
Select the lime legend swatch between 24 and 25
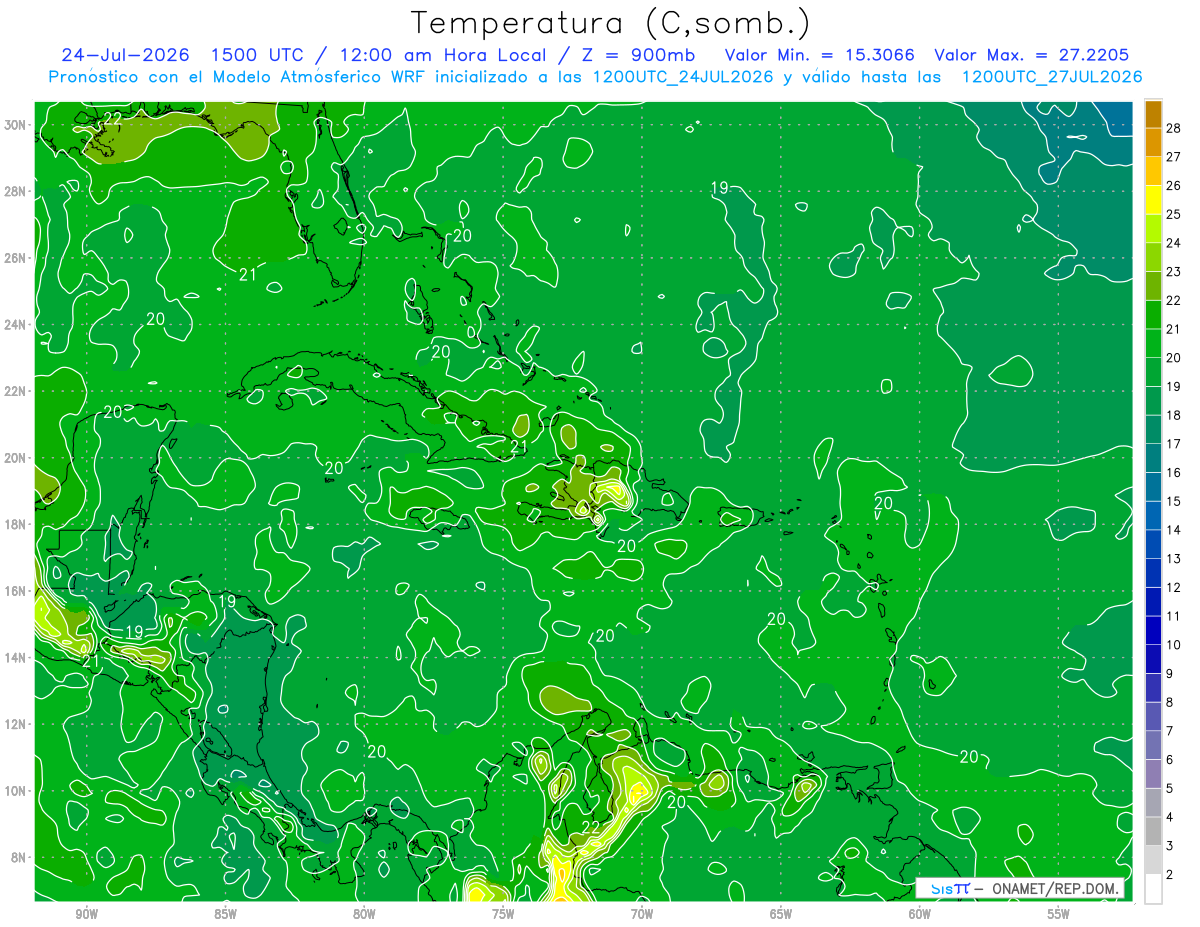(x=1153, y=228)
